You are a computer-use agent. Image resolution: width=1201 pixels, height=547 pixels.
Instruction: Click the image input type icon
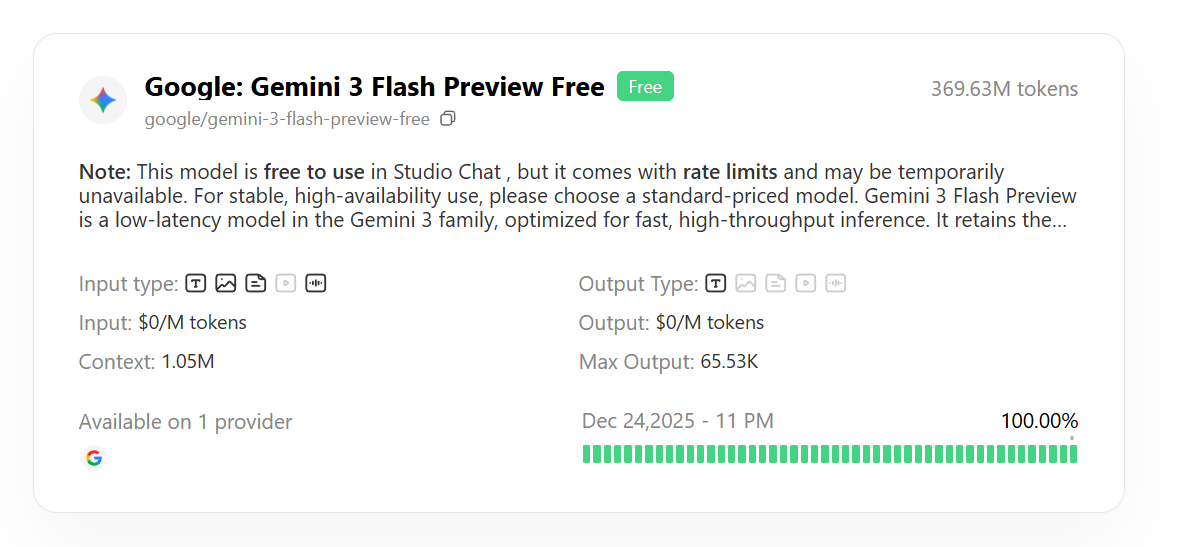(x=226, y=284)
